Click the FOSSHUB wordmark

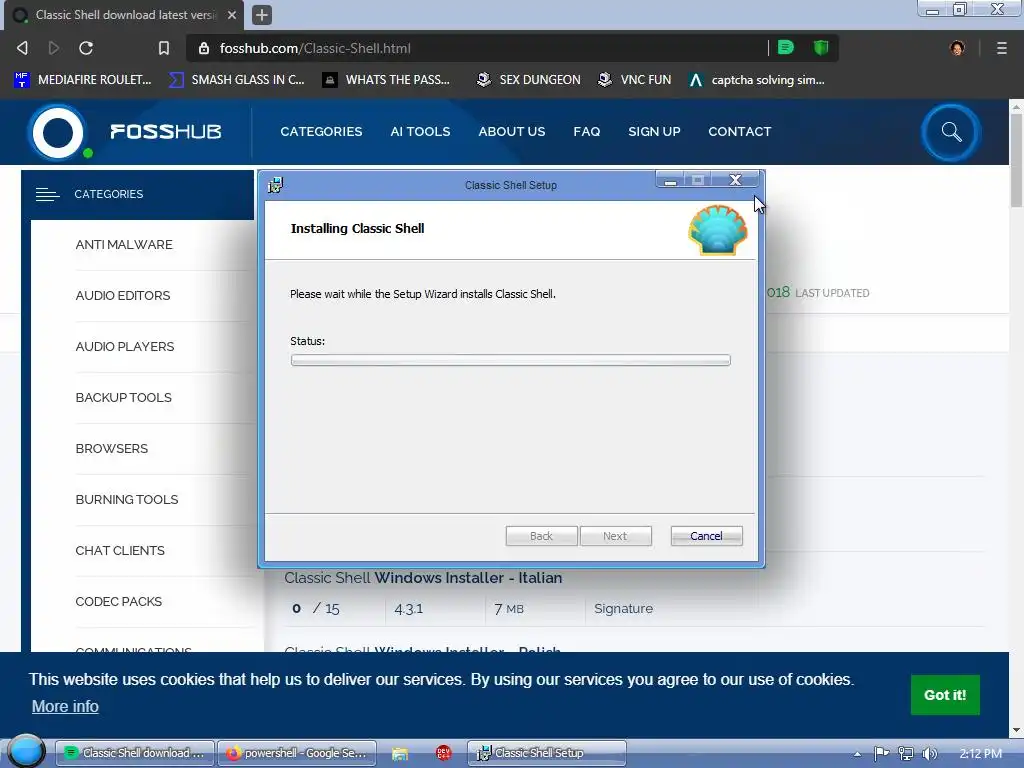point(166,132)
